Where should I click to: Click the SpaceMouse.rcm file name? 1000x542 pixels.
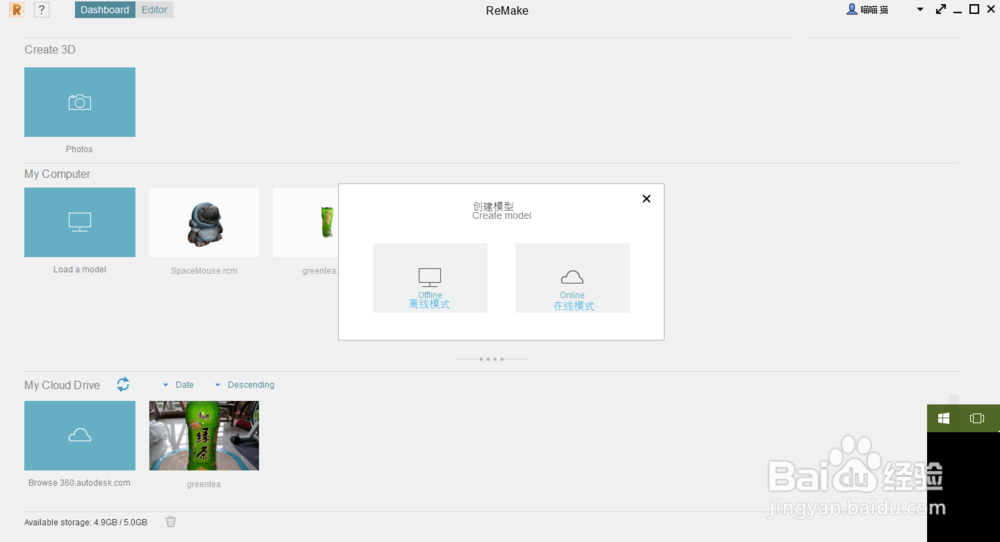pyautogui.click(x=204, y=271)
